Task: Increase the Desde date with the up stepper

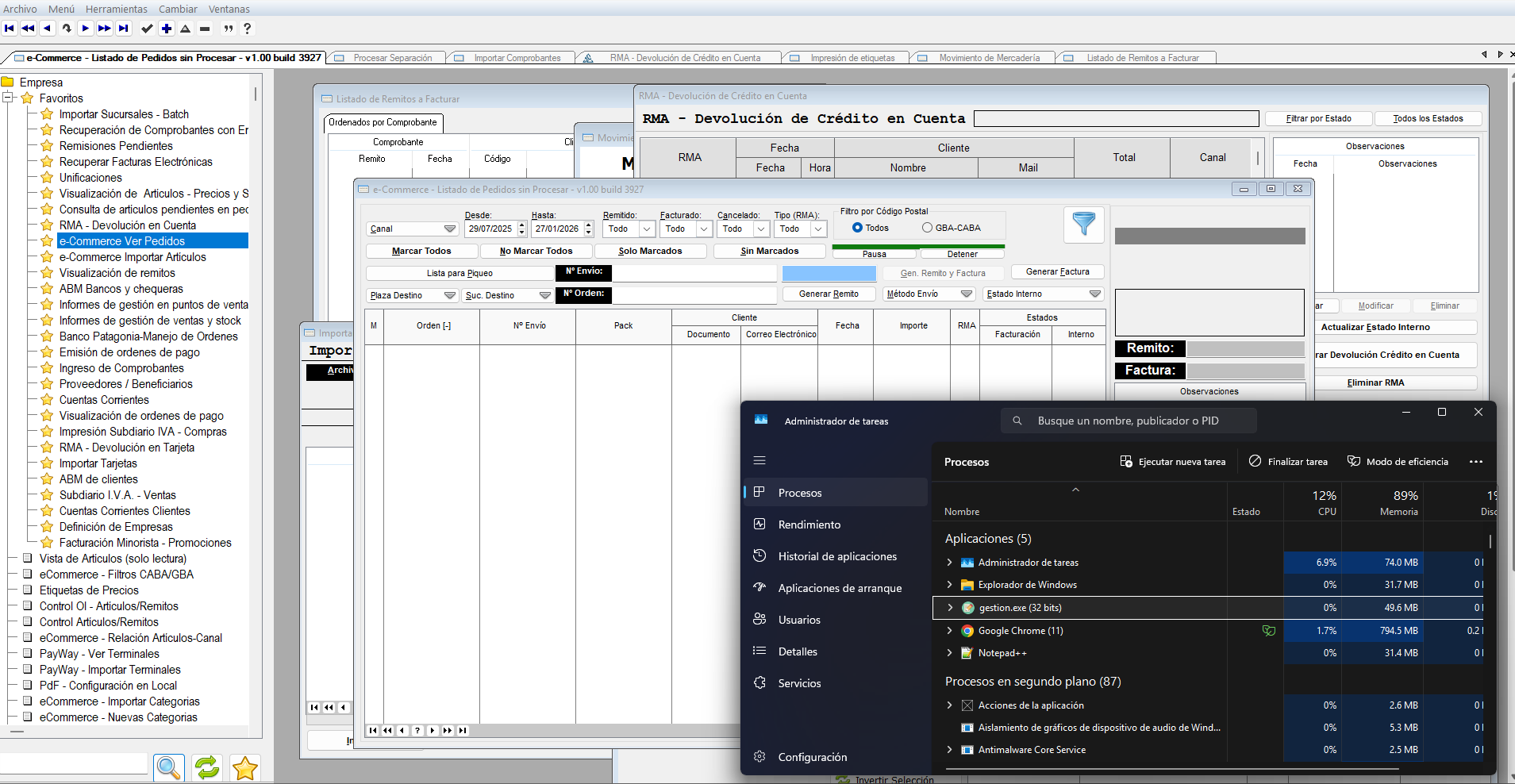Action: [x=521, y=225]
